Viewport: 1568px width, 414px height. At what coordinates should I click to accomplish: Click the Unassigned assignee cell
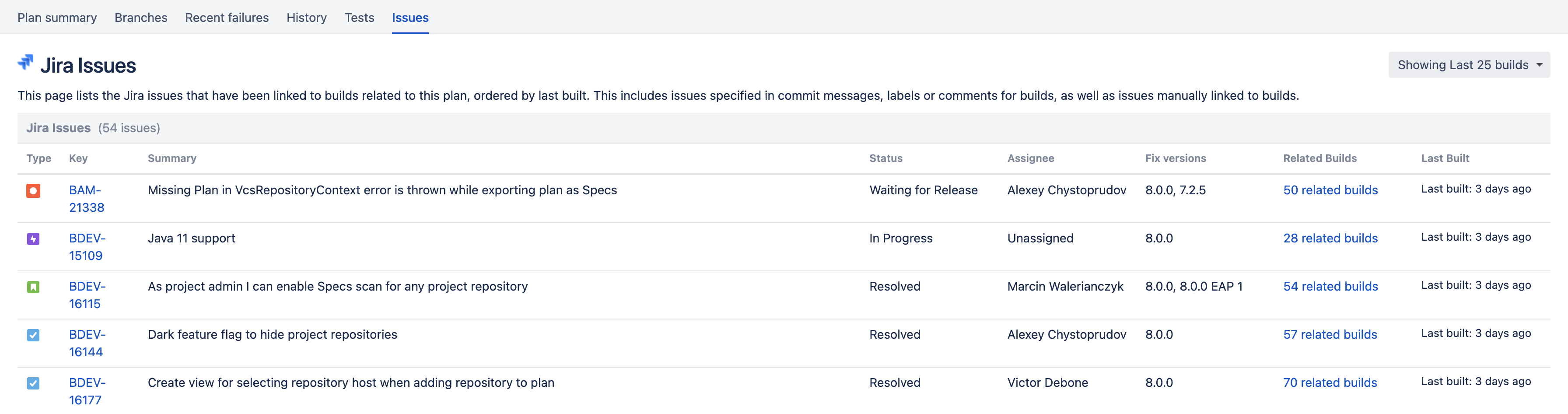[1040, 238]
